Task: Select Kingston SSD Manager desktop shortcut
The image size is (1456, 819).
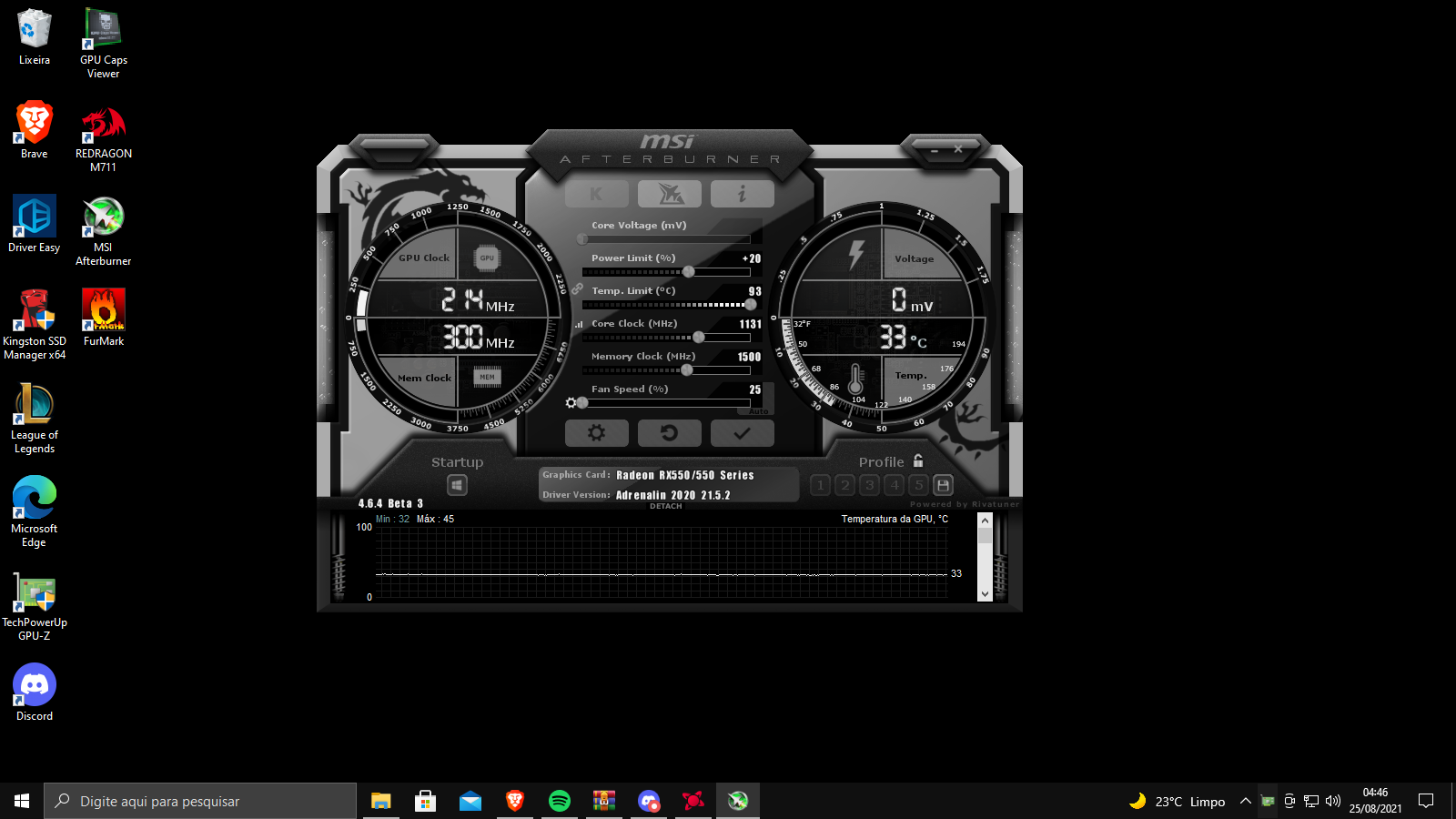Action: [35, 325]
